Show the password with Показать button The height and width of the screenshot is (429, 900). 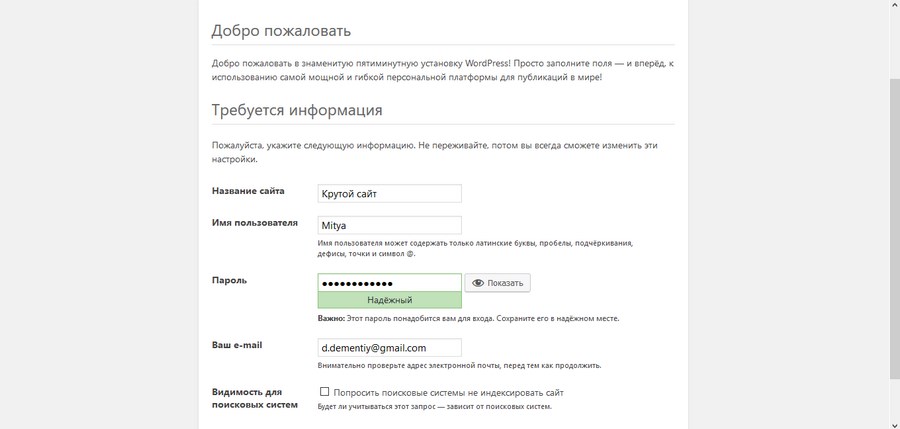pyautogui.click(x=498, y=283)
